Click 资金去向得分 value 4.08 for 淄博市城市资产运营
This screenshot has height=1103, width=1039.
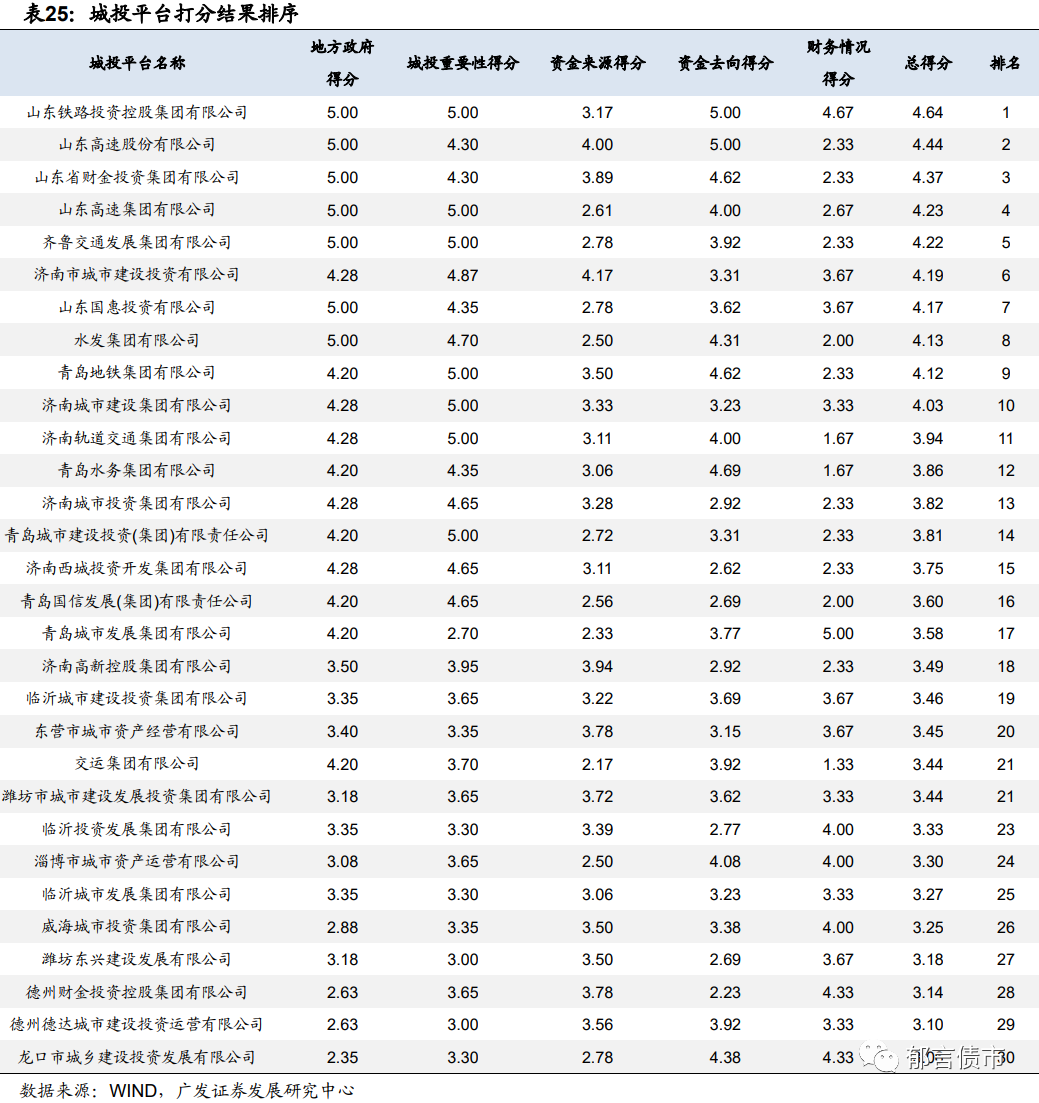coord(725,862)
